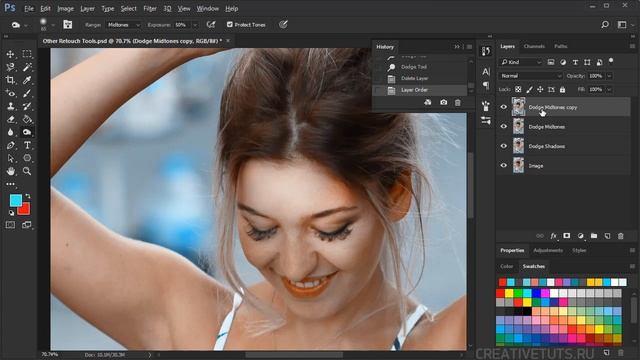This screenshot has width=640, height=360.
Task: Toggle lock all for layer
Action: pyautogui.click(x=562, y=89)
